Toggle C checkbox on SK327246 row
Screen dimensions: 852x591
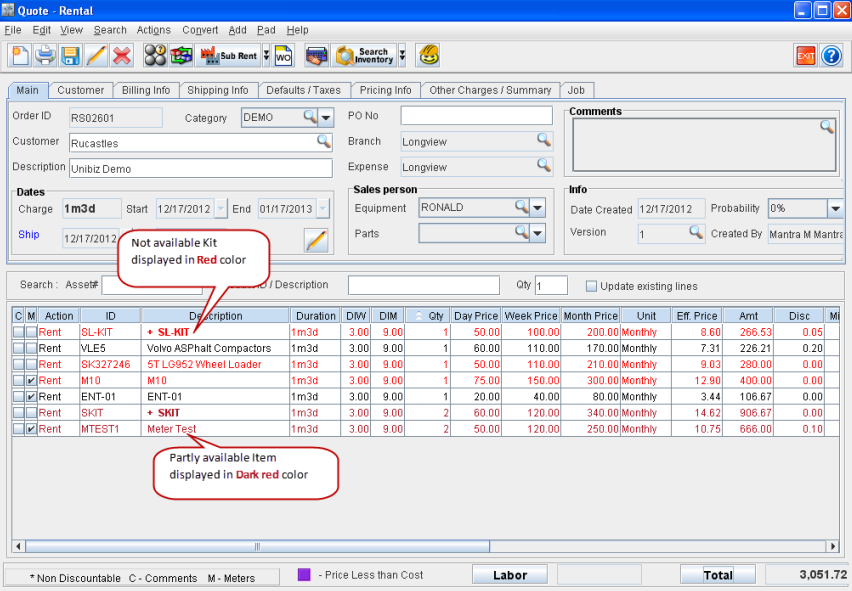pyautogui.click(x=18, y=364)
